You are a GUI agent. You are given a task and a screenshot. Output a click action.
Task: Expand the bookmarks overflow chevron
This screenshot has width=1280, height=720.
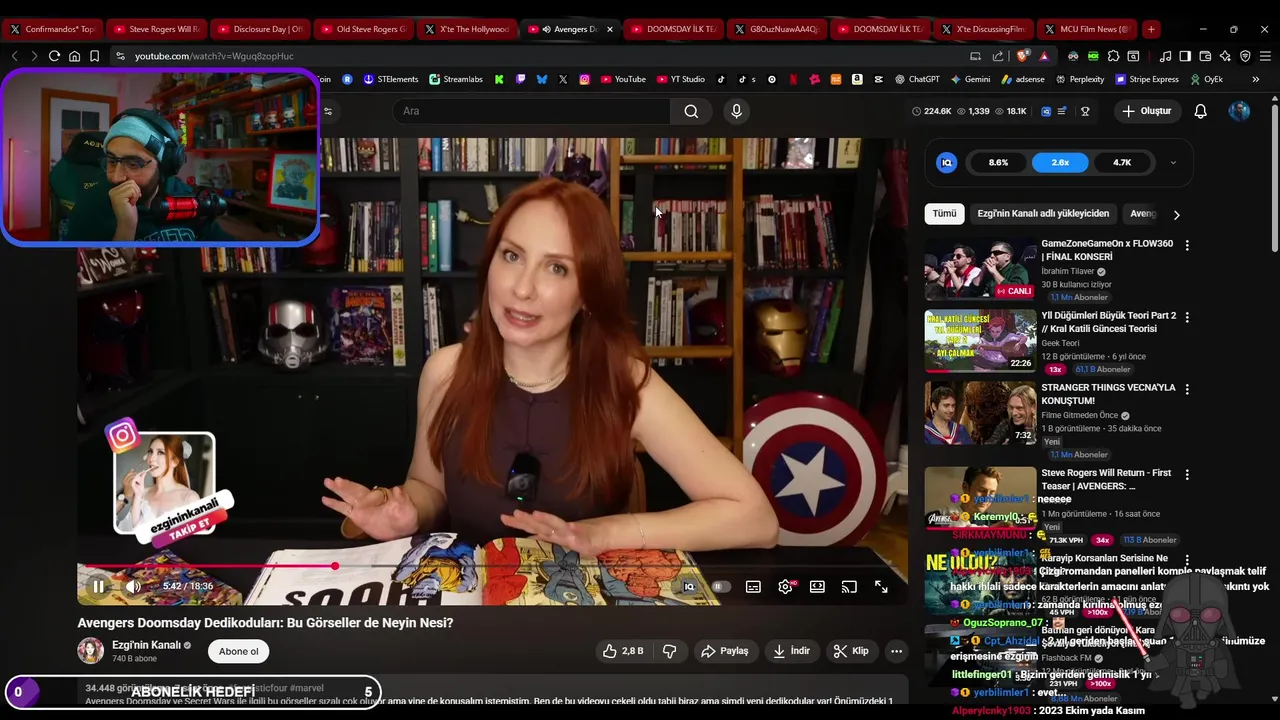[x=1255, y=79]
